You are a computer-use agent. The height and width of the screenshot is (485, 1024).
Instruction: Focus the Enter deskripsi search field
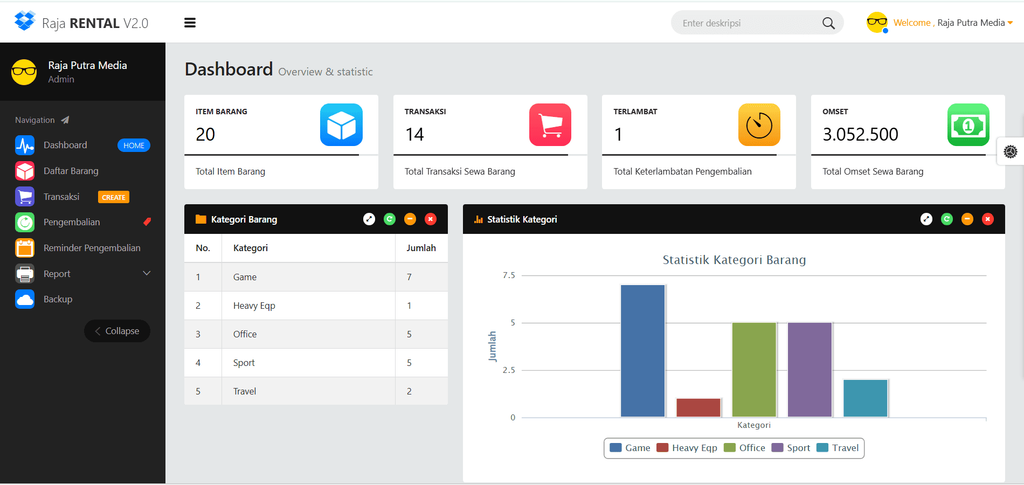pos(749,23)
